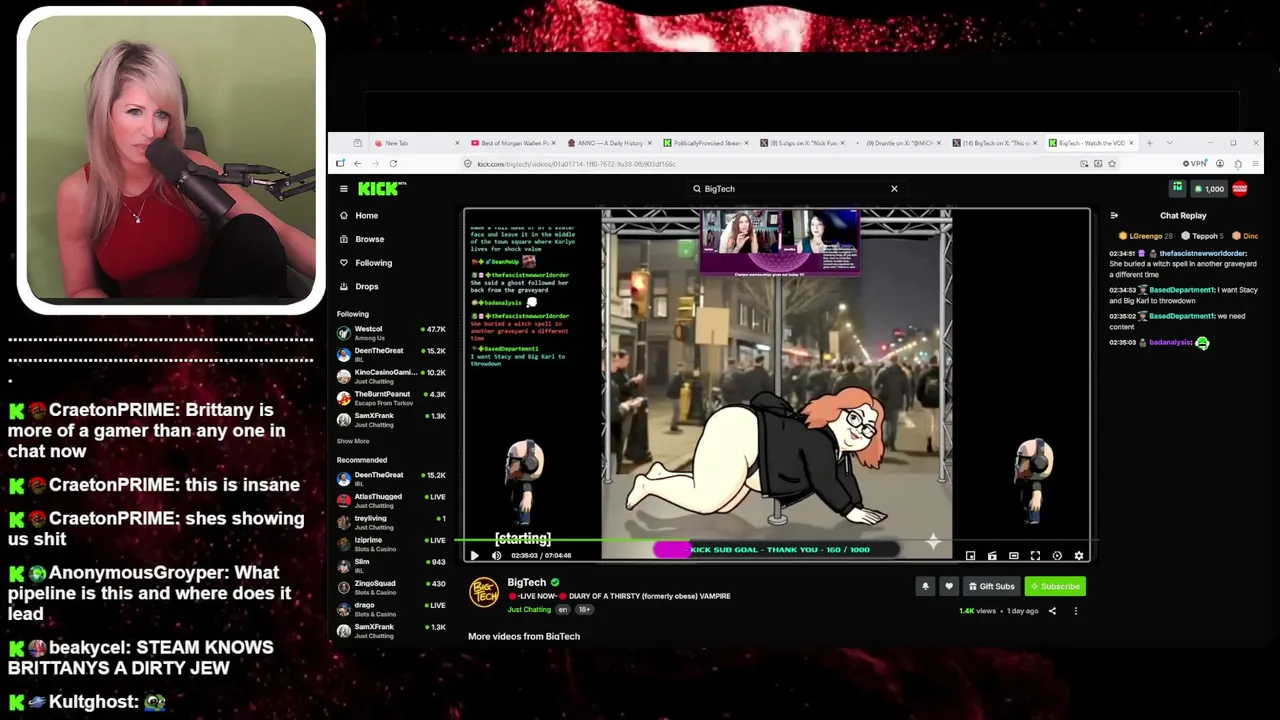This screenshot has height=720, width=1280.
Task: Toggle the browser VPN button
Action: pyautogui.click(x=1194, y=164)
